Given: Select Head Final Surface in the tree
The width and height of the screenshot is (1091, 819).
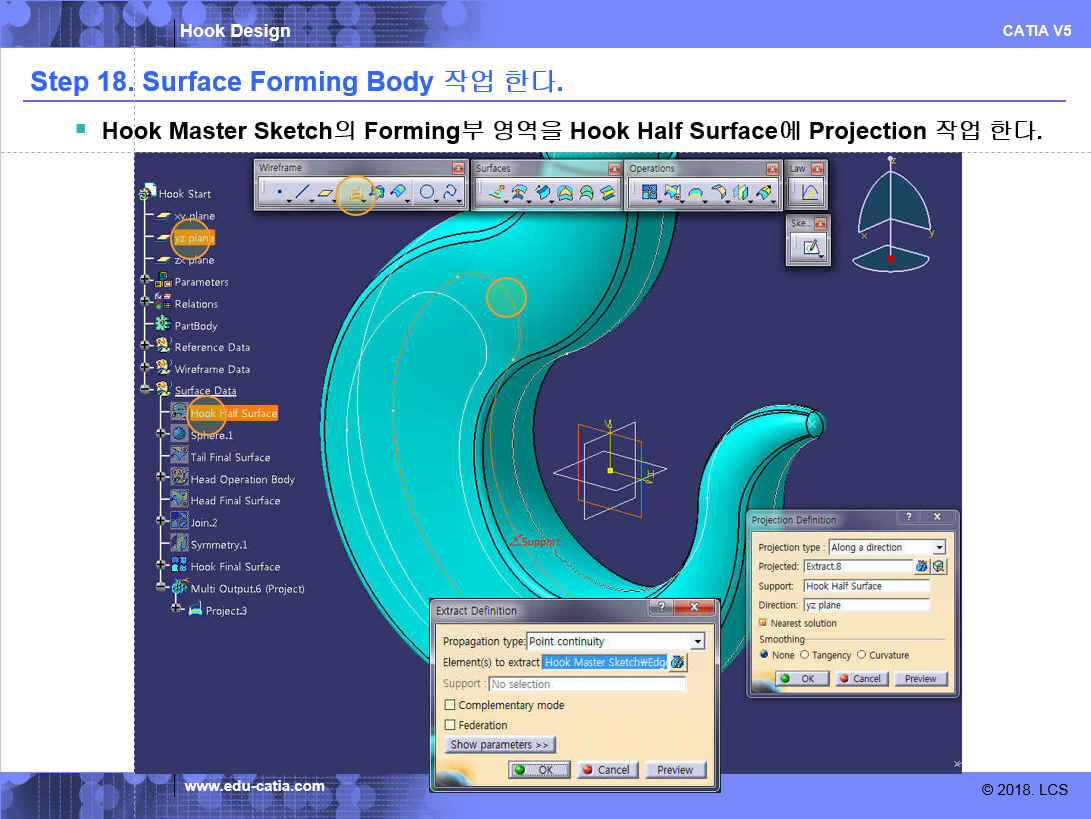Looking at the screenshot, I should click(235, 501).
